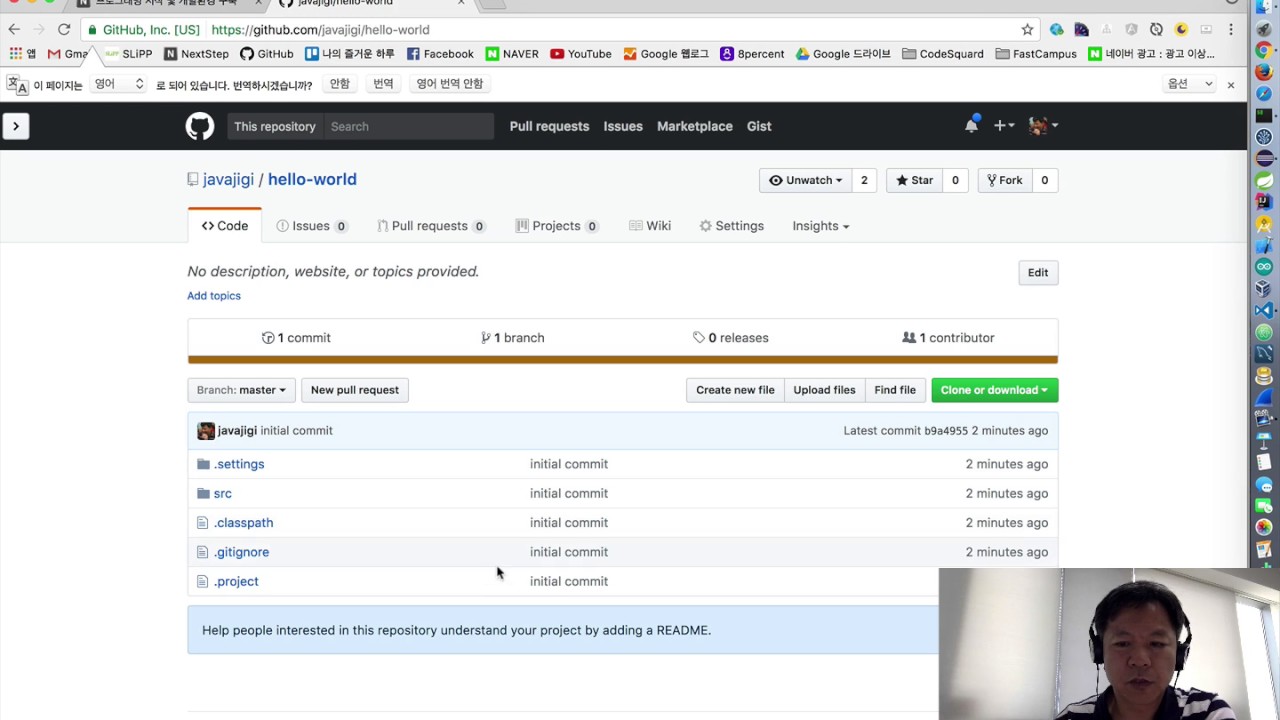Click Find file button
The width and height of the screenshot is (1280, 720).
click(x=895, y=390)
